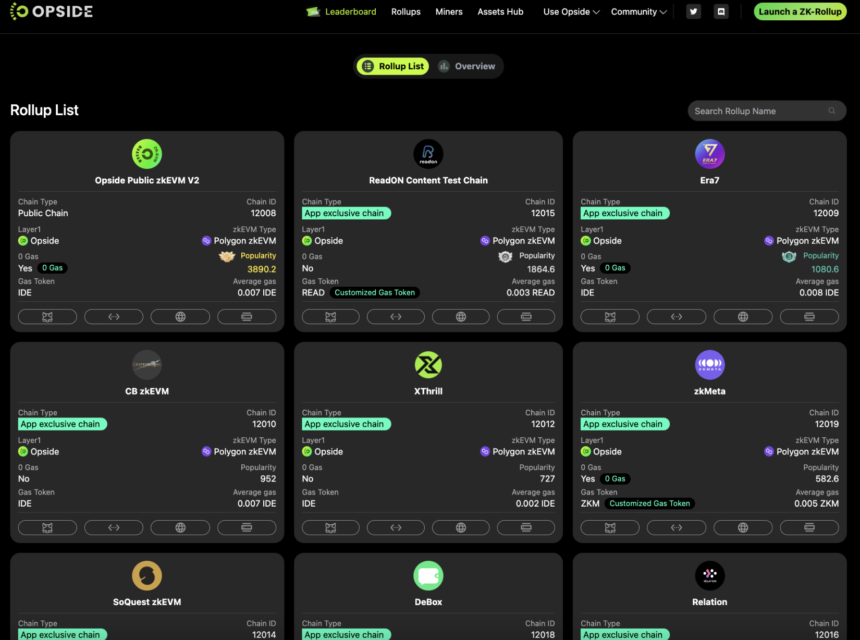The height and width of the screenshot is (640, 860).
Task: Open the Era7 logo thumbnail
Action: coord(710,154)
